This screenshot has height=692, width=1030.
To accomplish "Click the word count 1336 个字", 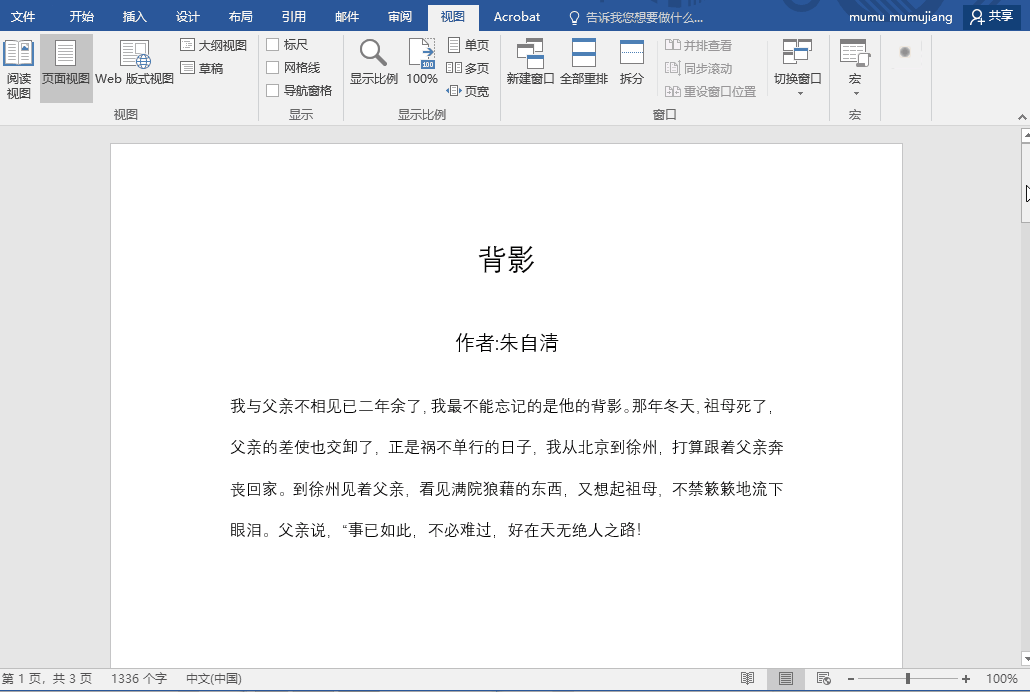I will pyautogui.click(x=139, y=678).
